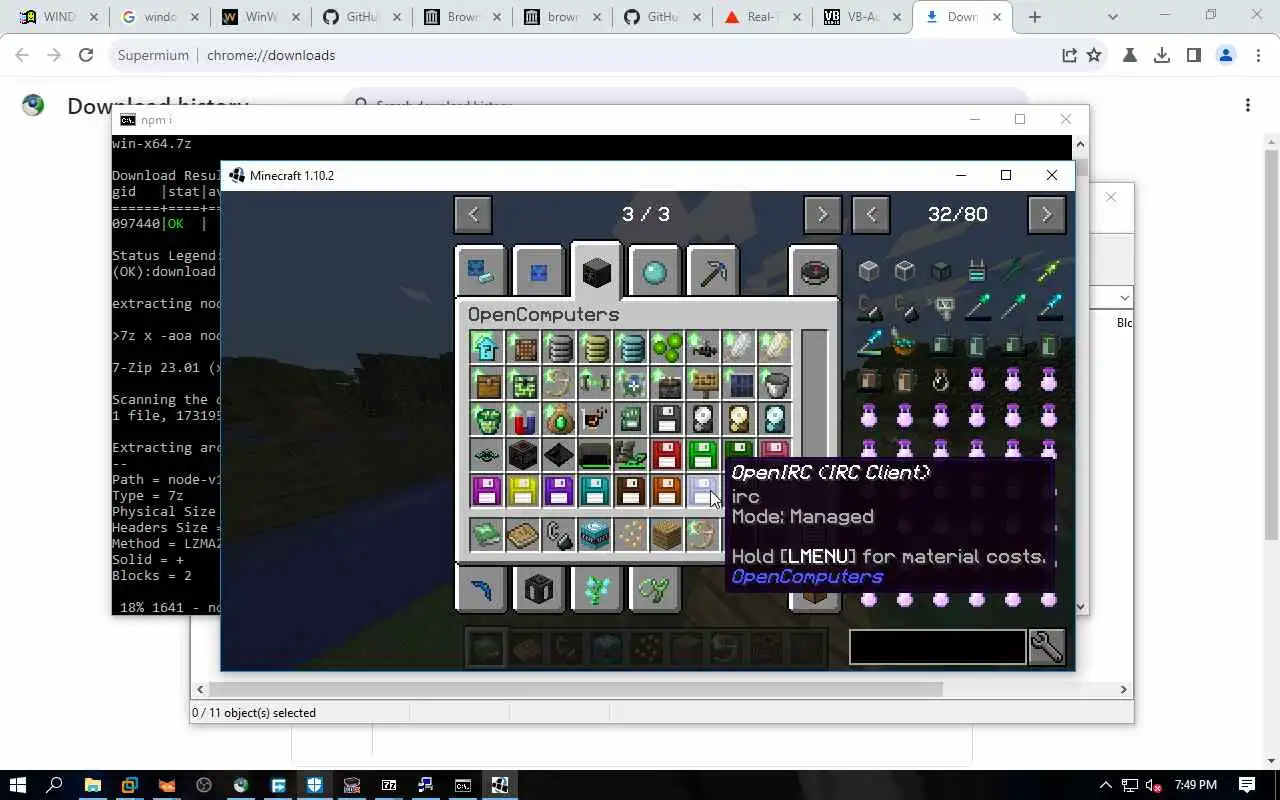Pick the black floppy disk item
1280x800 pixels.
pyautogui.click(x=666, y=419)
